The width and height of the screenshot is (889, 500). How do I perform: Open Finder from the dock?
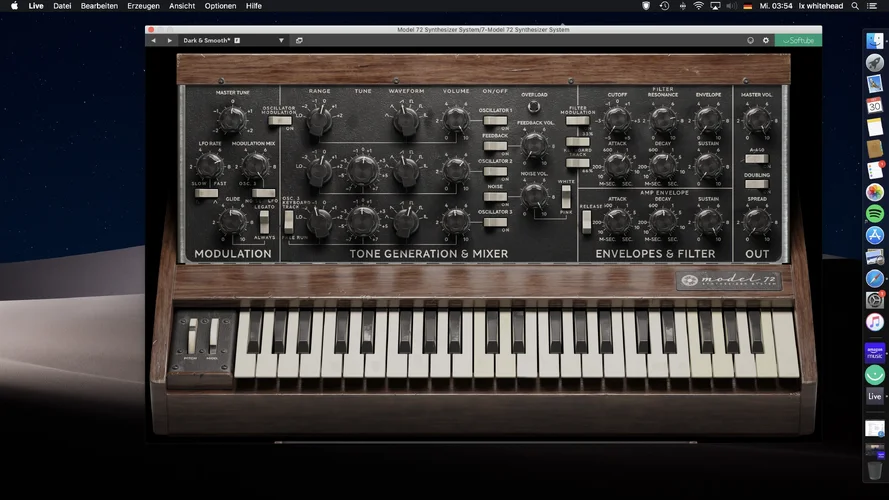coord(875,41)
